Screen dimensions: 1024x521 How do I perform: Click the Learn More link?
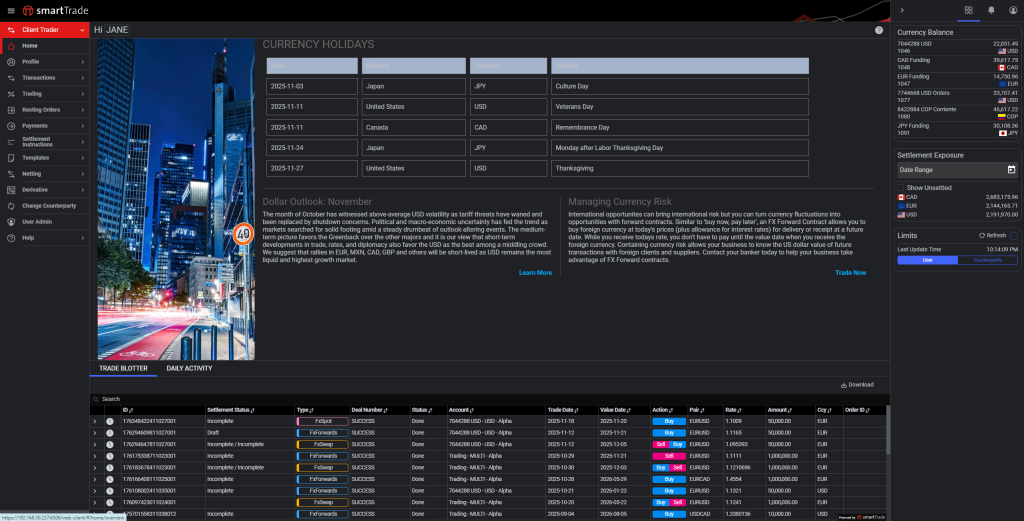tap(535, 272)
